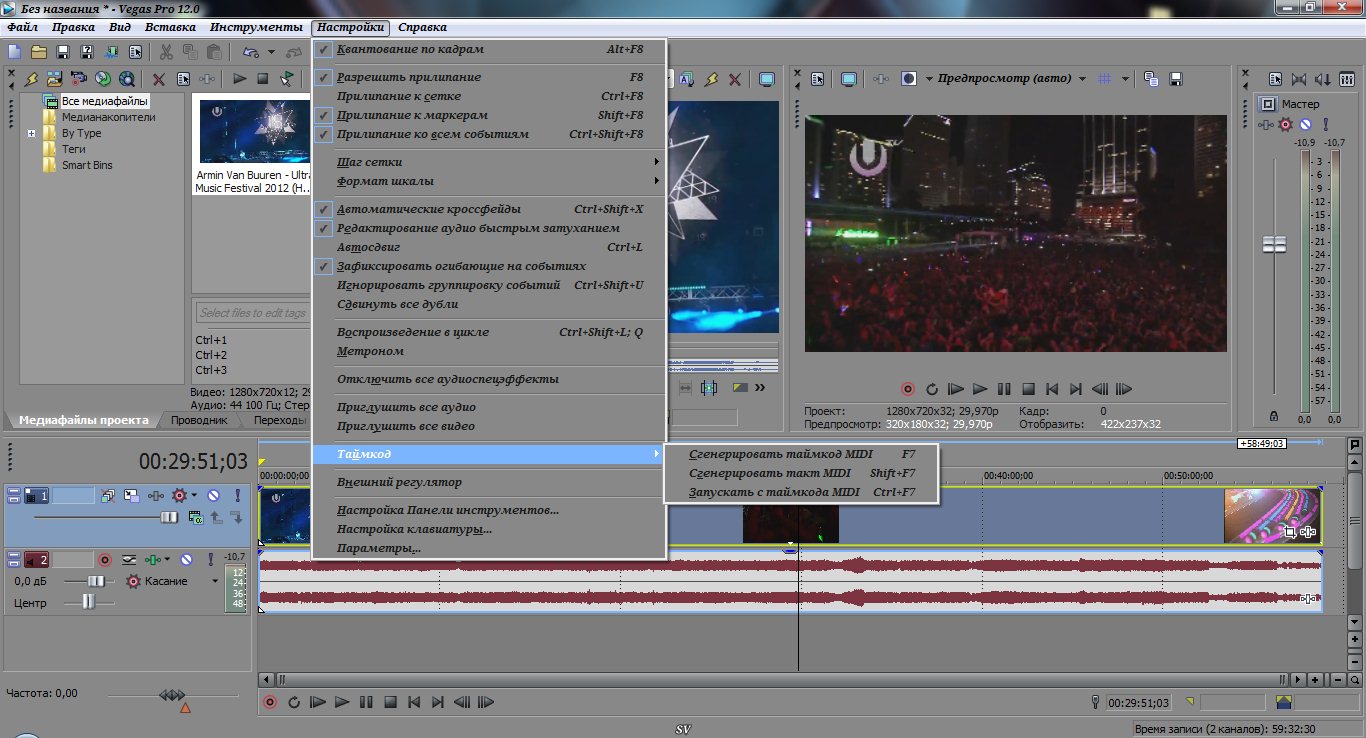1366x738 pixels.
Task: Open the Capture Video tool
Action: click(78, 77)
